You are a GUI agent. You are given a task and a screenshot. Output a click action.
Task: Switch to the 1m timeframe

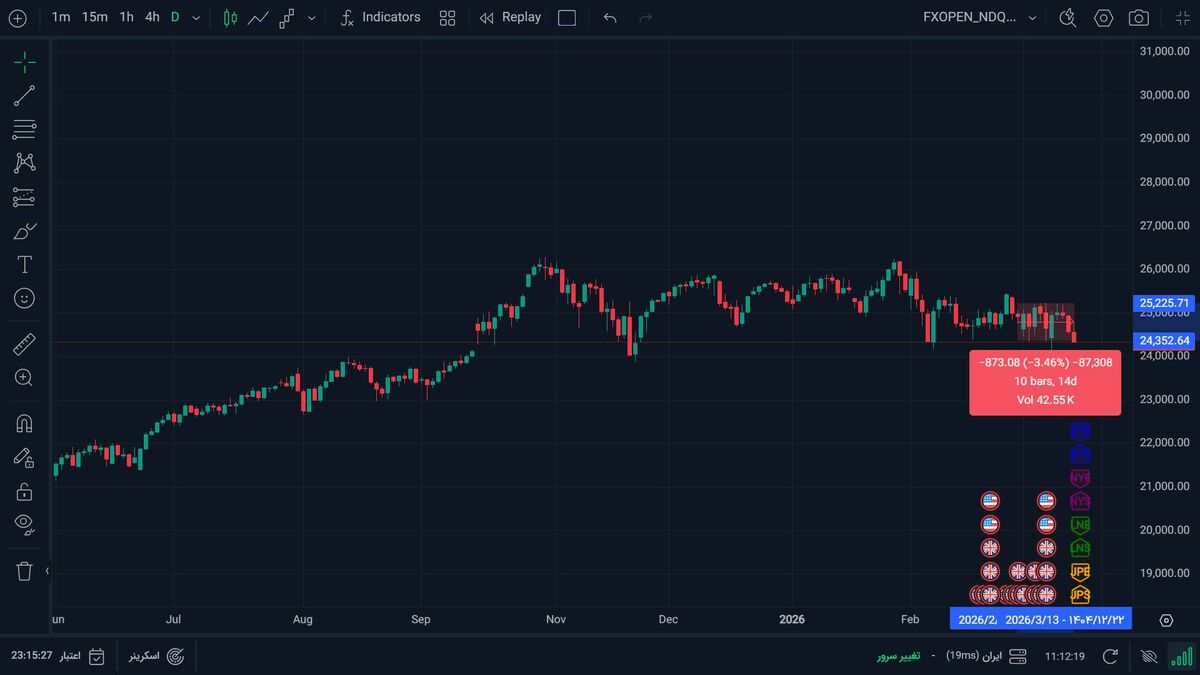(x=61, y=17)
